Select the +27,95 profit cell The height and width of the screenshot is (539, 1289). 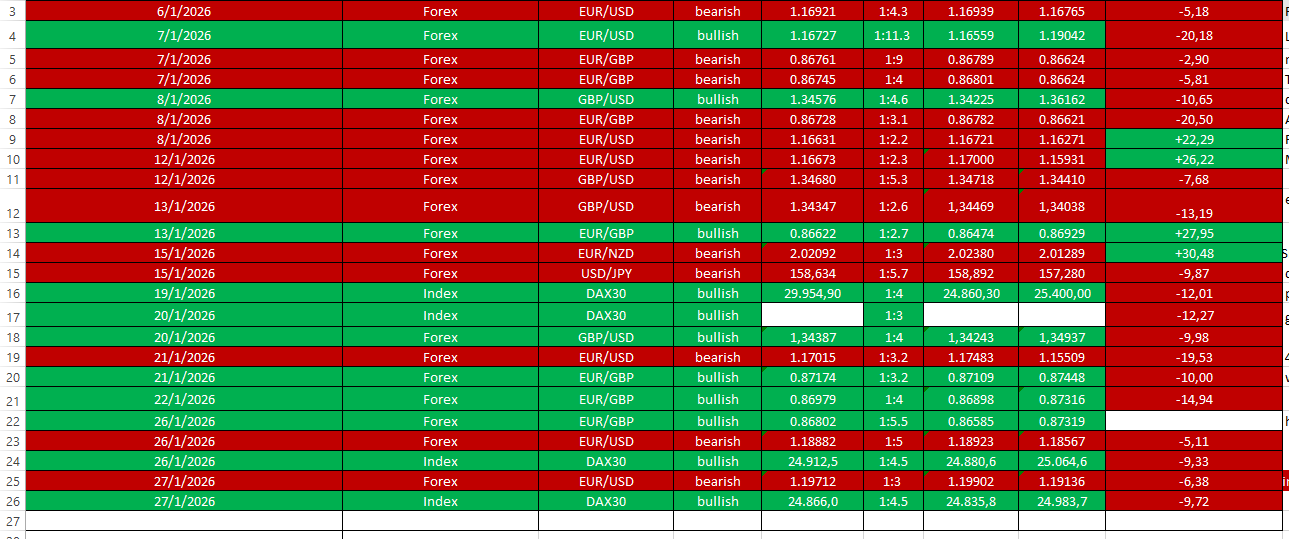(1194, 233)
